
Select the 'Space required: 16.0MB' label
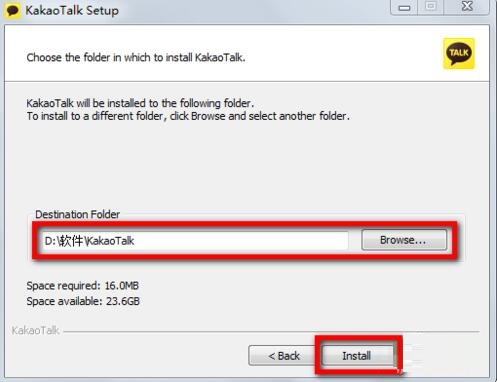[83, 286]
